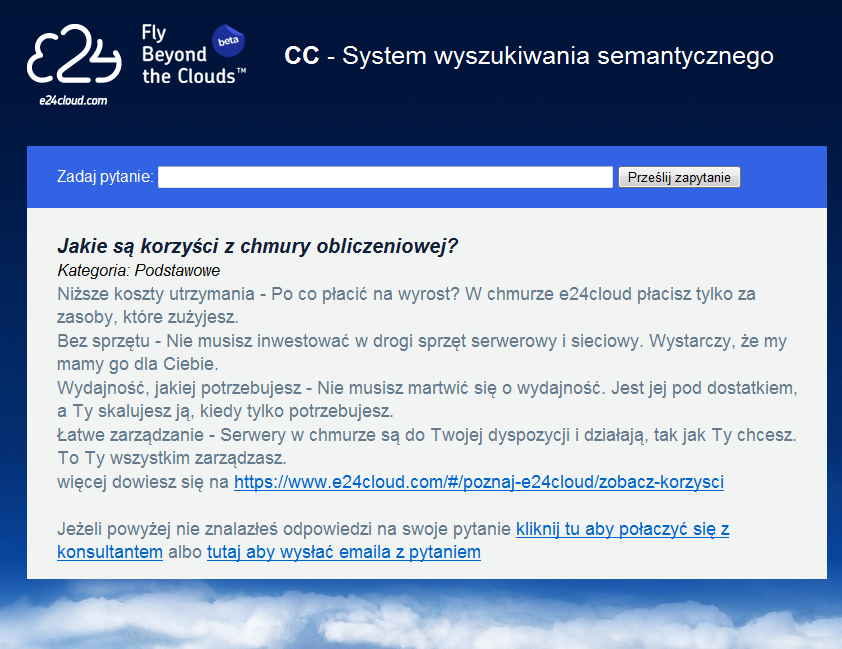Open the zobacz-korzysci e24cloud link
This screenshot has height=649, width=842.
[x=479, y=482]
